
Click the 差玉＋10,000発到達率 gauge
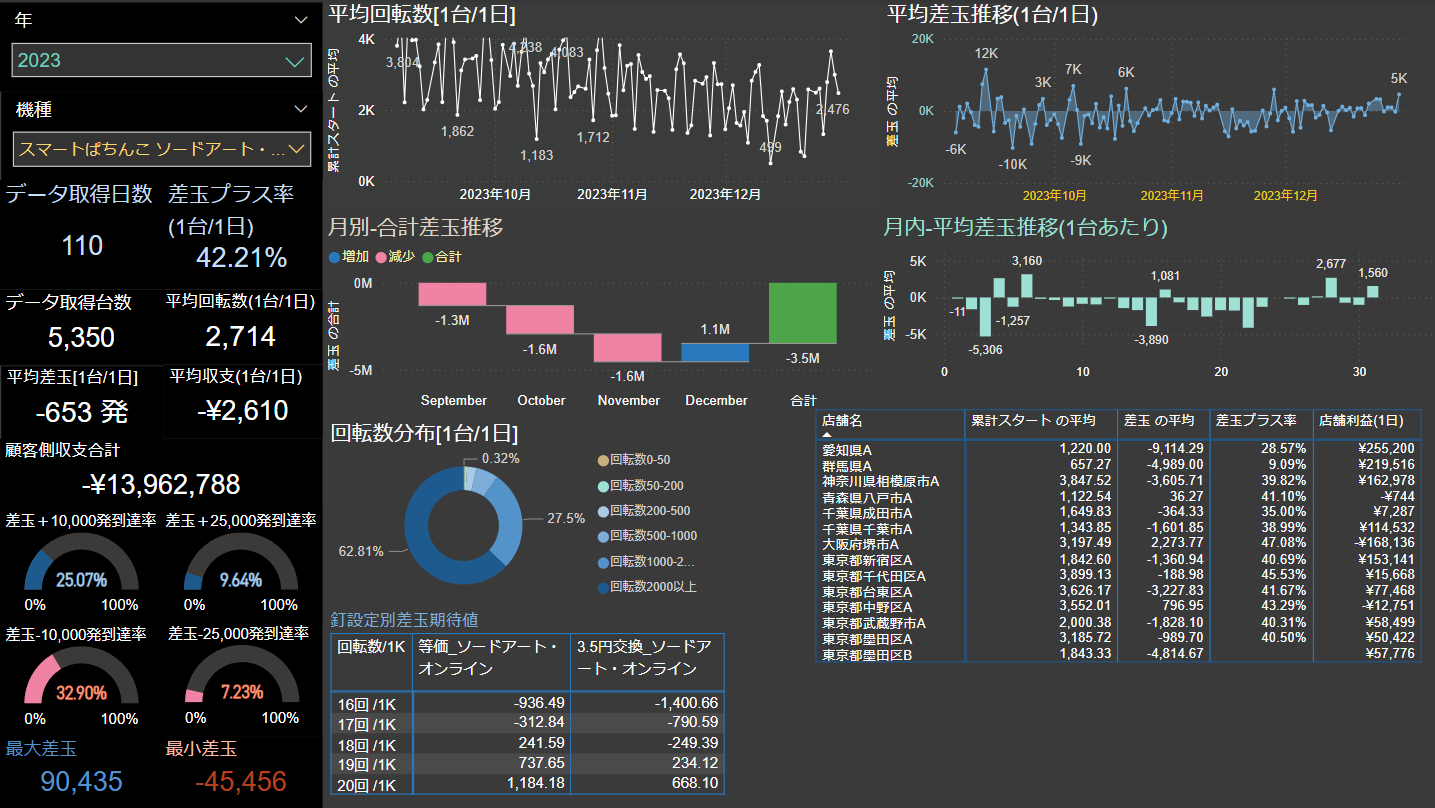coord(80,571)
